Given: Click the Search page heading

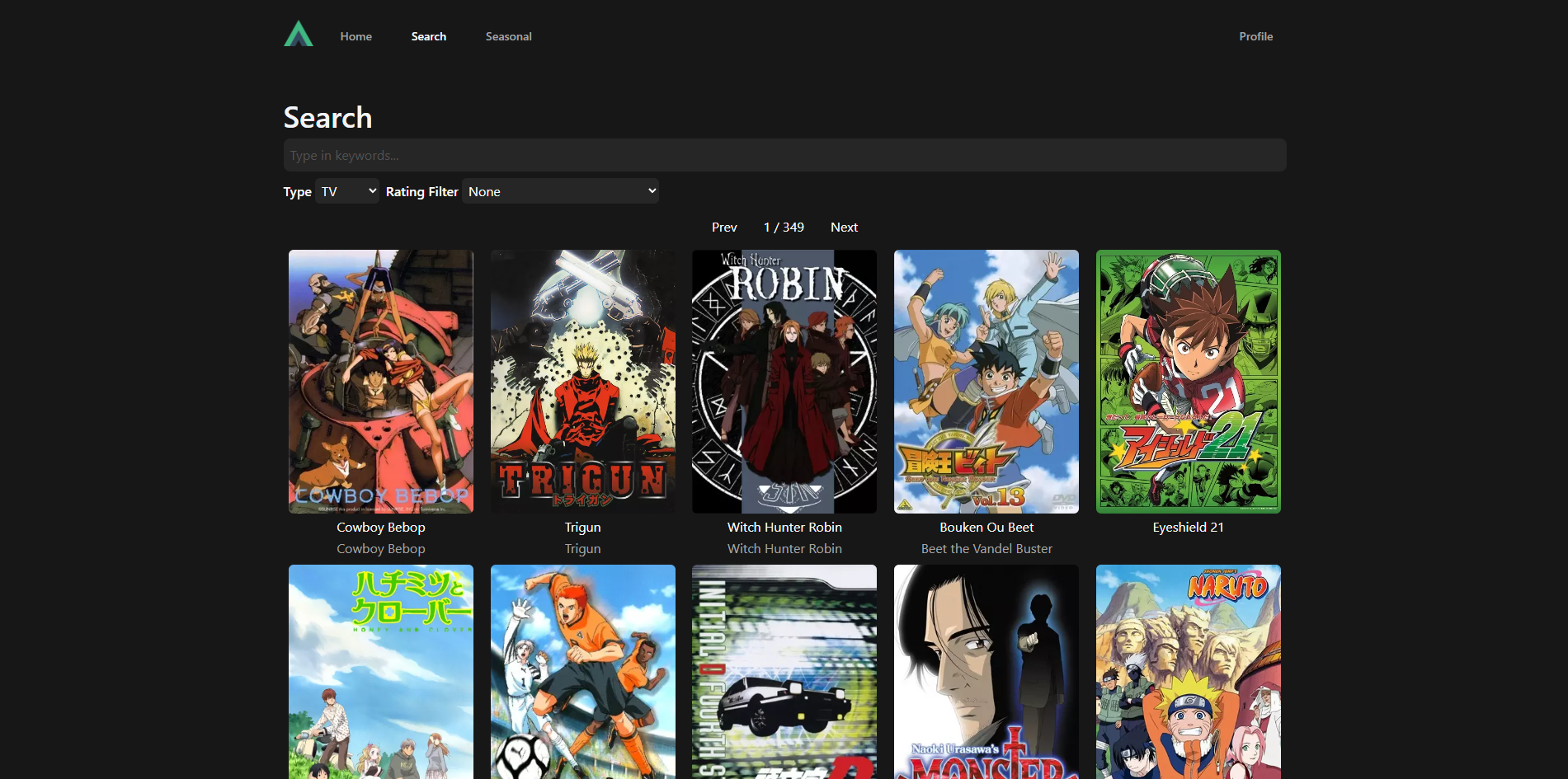Looking at the screenshot, I should click(327, 118).
